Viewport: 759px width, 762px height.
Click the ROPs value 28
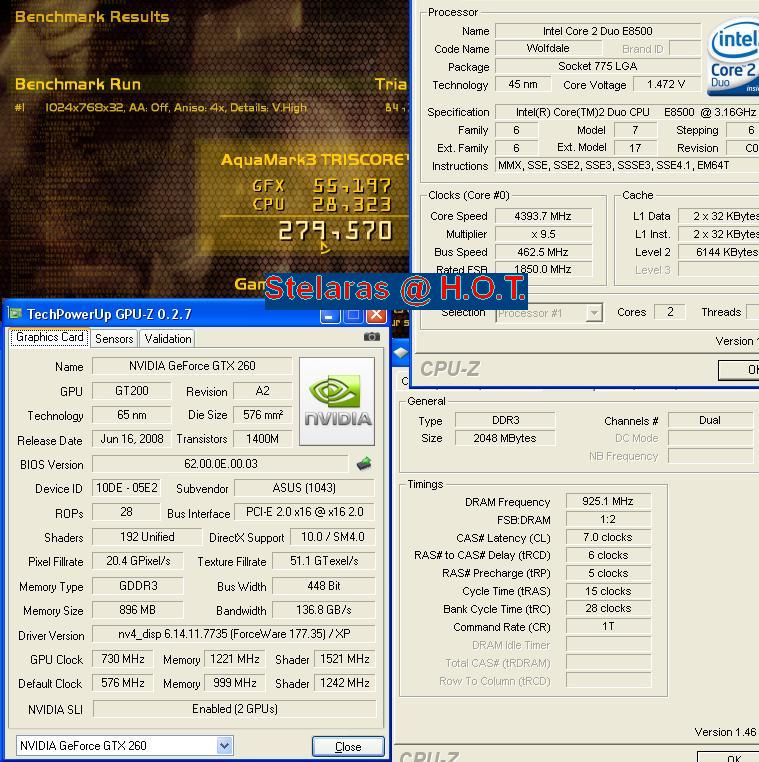[126, 512]
